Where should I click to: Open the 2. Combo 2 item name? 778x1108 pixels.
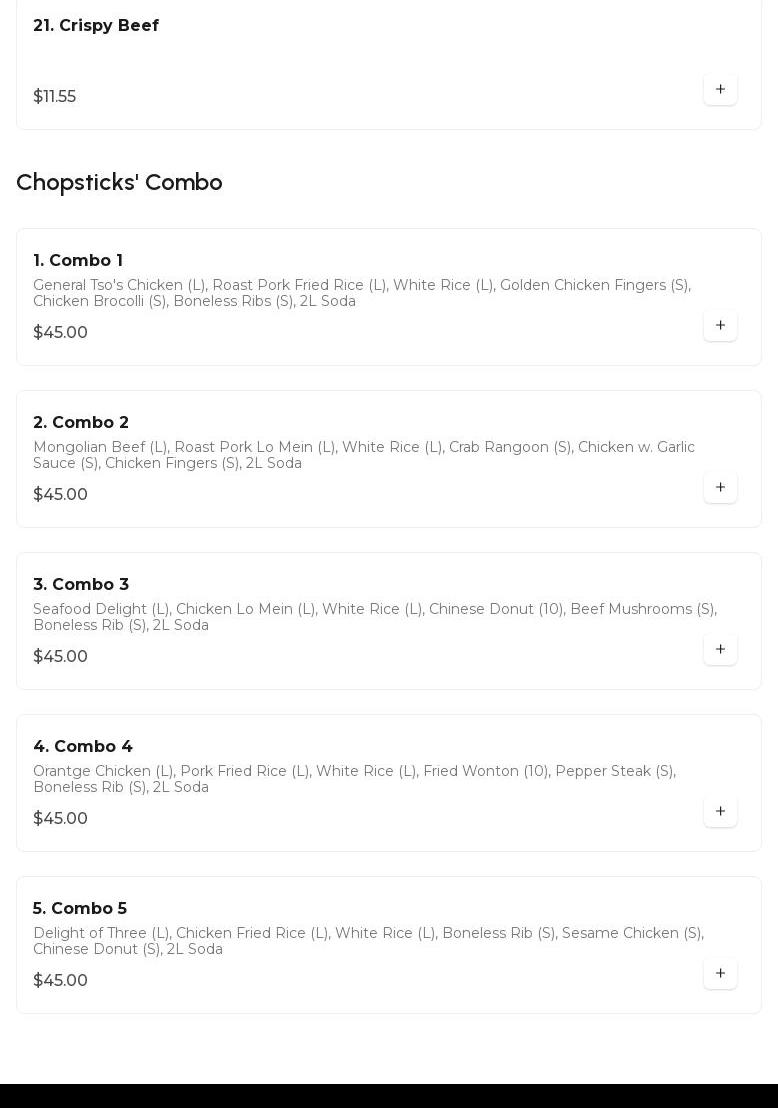click(81, 423)
